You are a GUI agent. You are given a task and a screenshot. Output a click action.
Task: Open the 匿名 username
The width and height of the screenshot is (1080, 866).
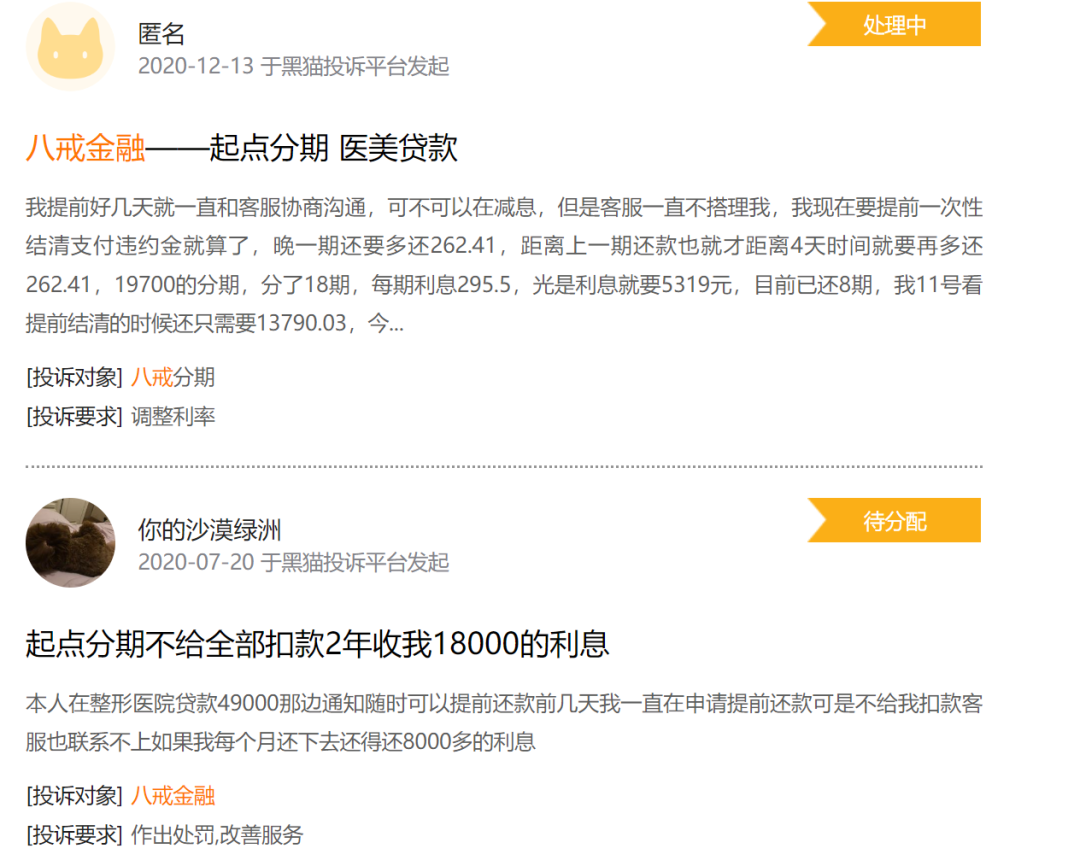click(161, 34)
